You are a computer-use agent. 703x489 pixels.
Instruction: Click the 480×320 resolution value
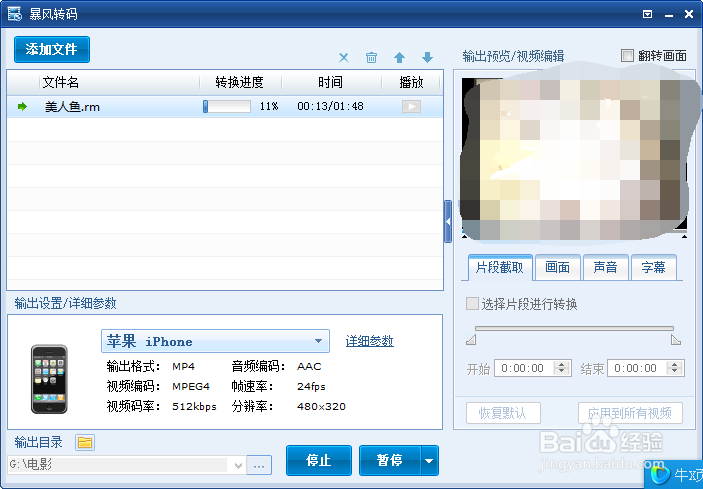click(x=321, y=407)
